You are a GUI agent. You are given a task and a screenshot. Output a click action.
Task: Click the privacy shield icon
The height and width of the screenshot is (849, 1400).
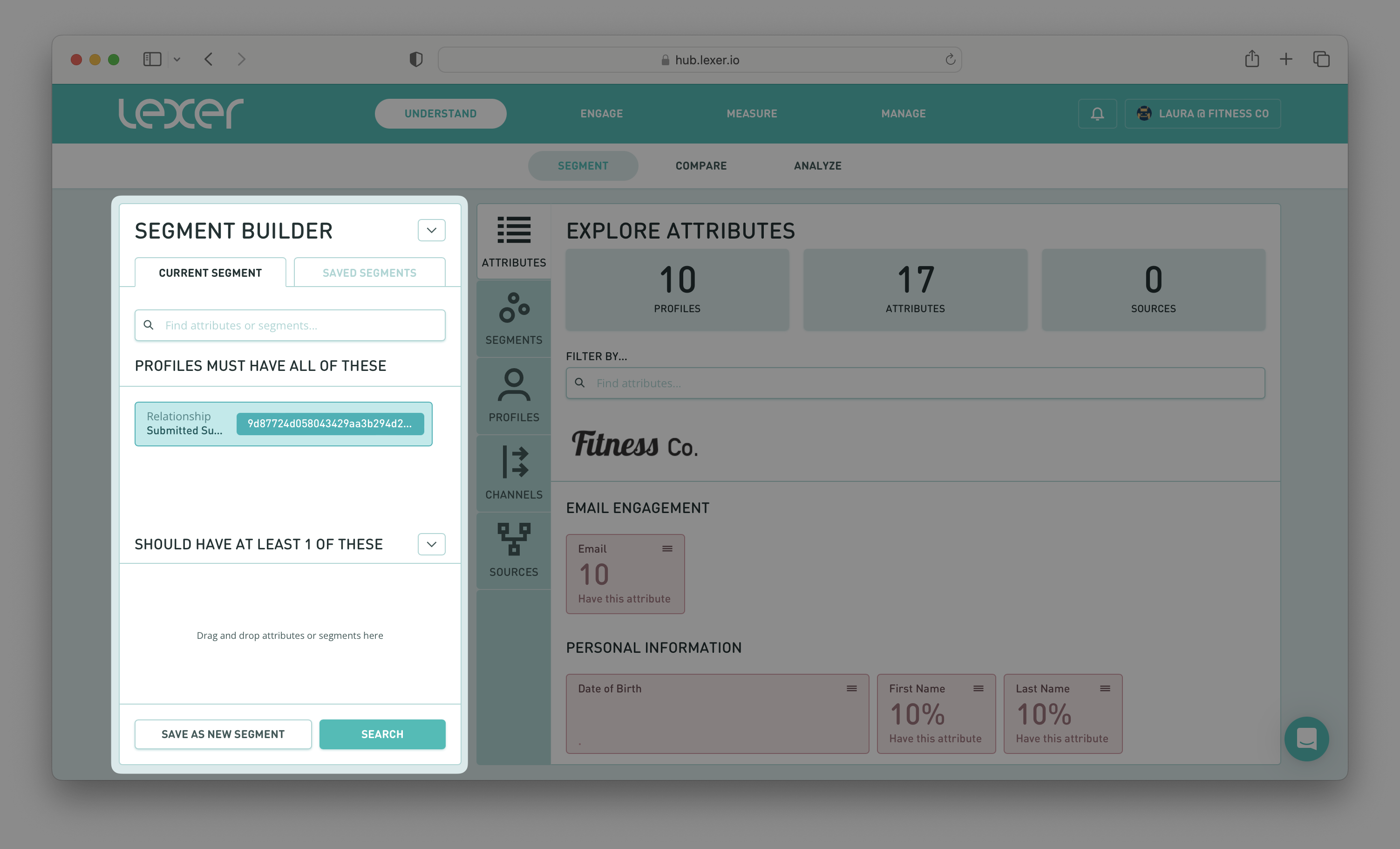(x=416, y=59)
